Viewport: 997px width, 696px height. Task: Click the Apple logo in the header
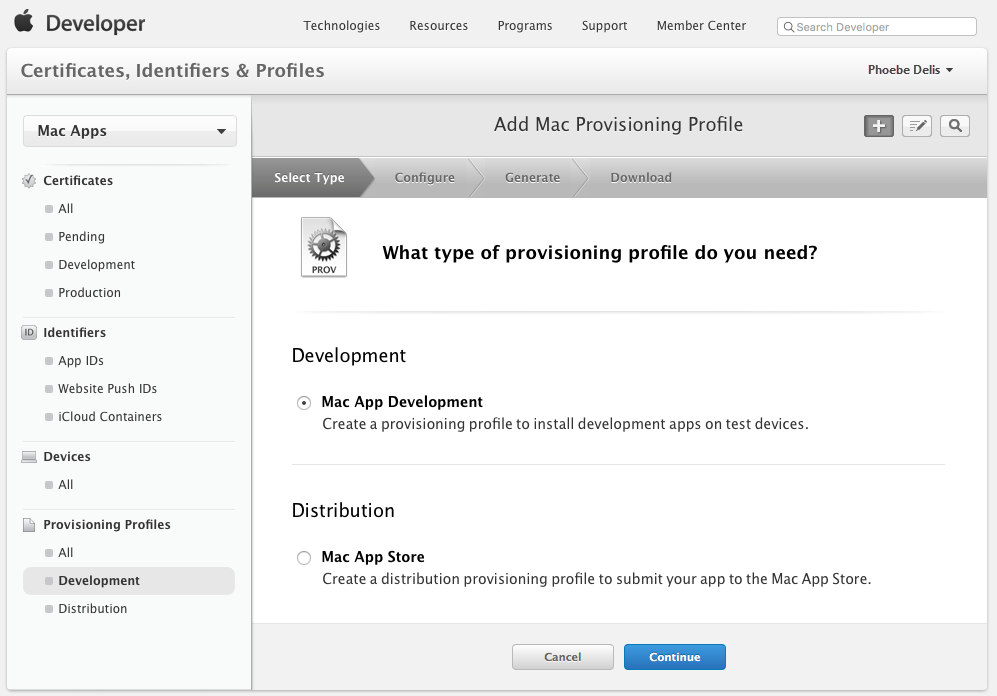click(24, 20)
